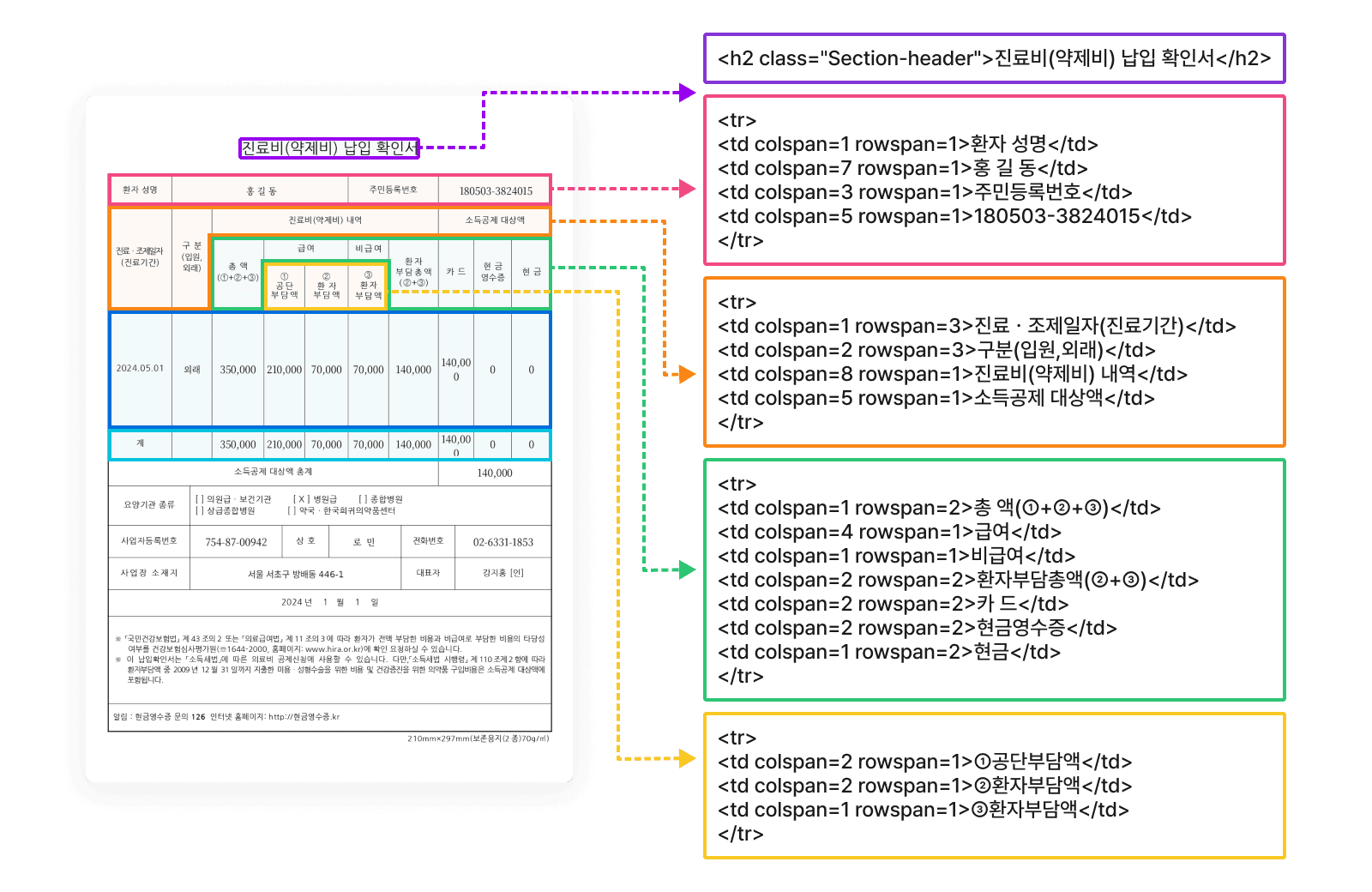Click 210,000 in the '계' total row

pyautogui.click(x=284, y=444)
